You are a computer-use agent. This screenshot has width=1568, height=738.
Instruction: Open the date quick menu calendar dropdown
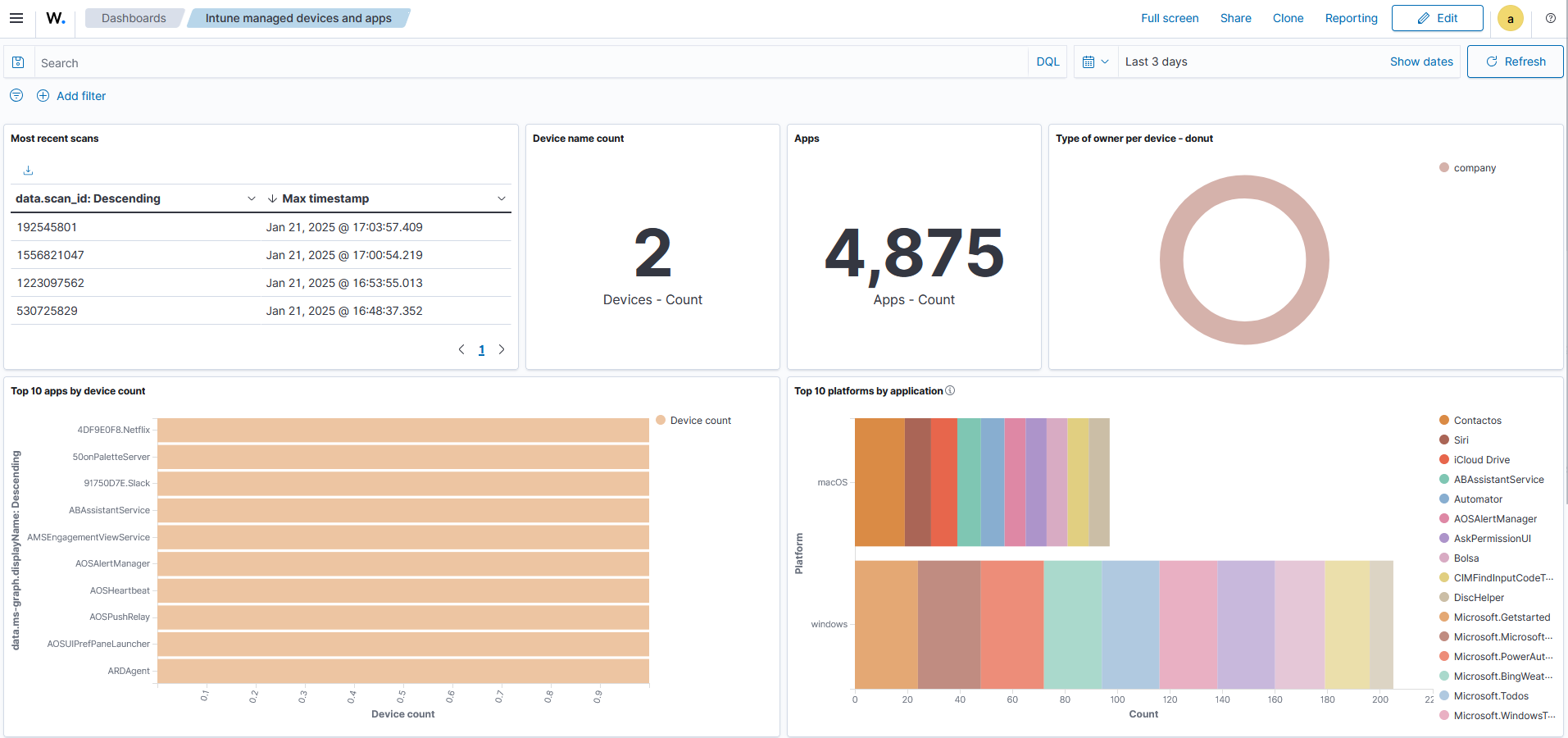click(x=1095, y=62)
